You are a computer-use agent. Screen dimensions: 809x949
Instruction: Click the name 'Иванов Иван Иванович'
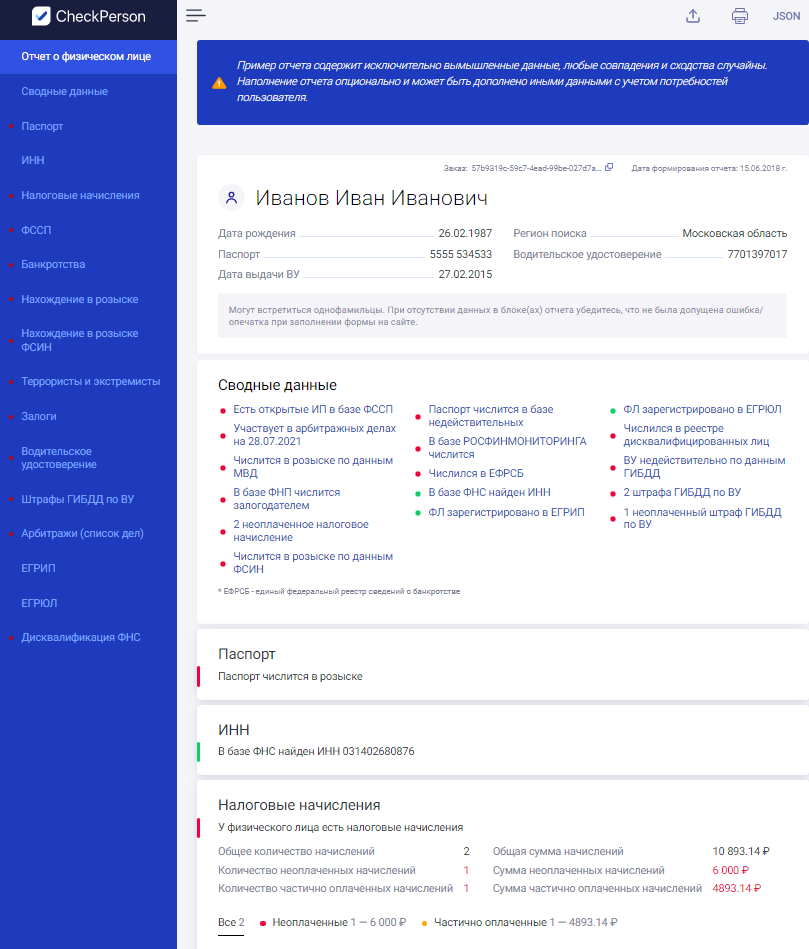tap(372, 198)
